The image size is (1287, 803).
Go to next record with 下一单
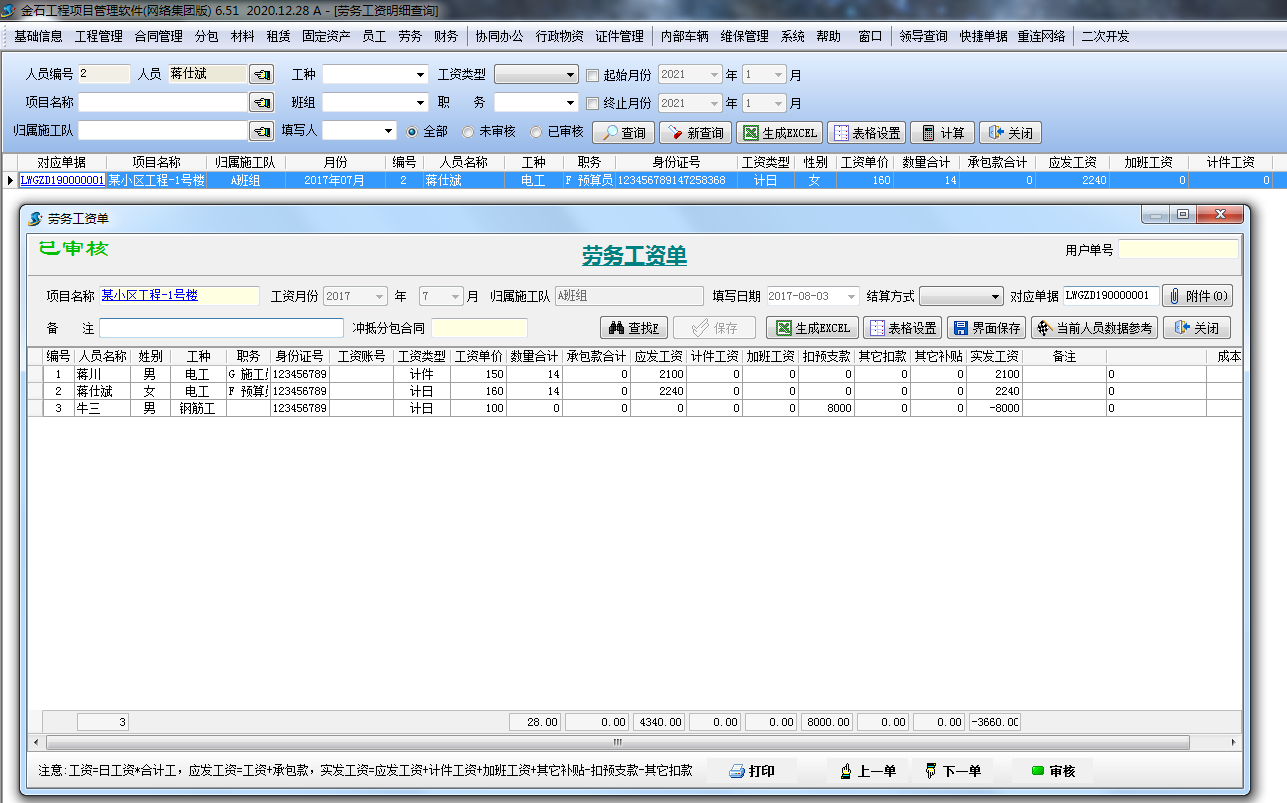tap(953, 772)
